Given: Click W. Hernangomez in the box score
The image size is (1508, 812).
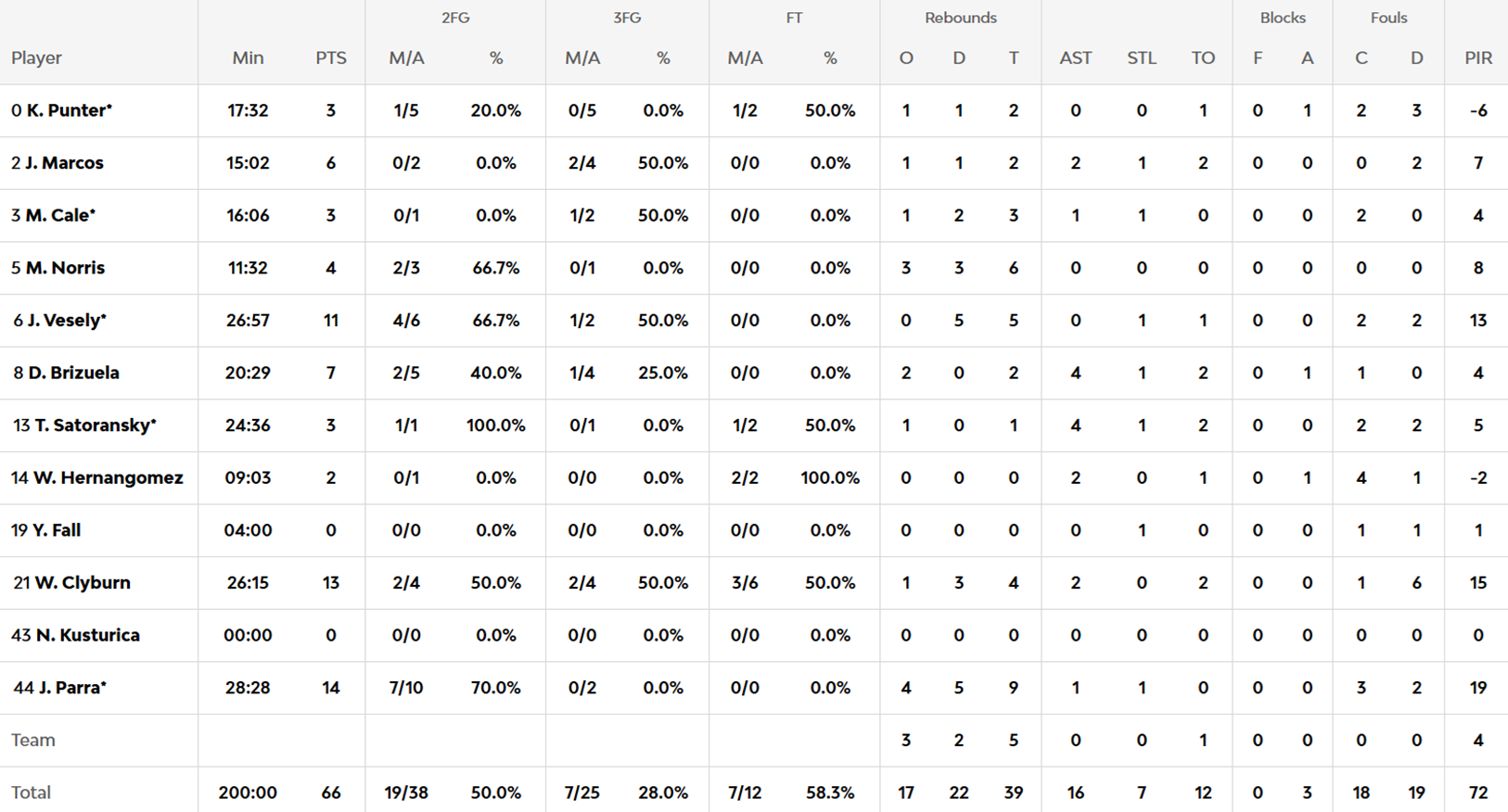Looking at the screenshot, I should [108, 478].
